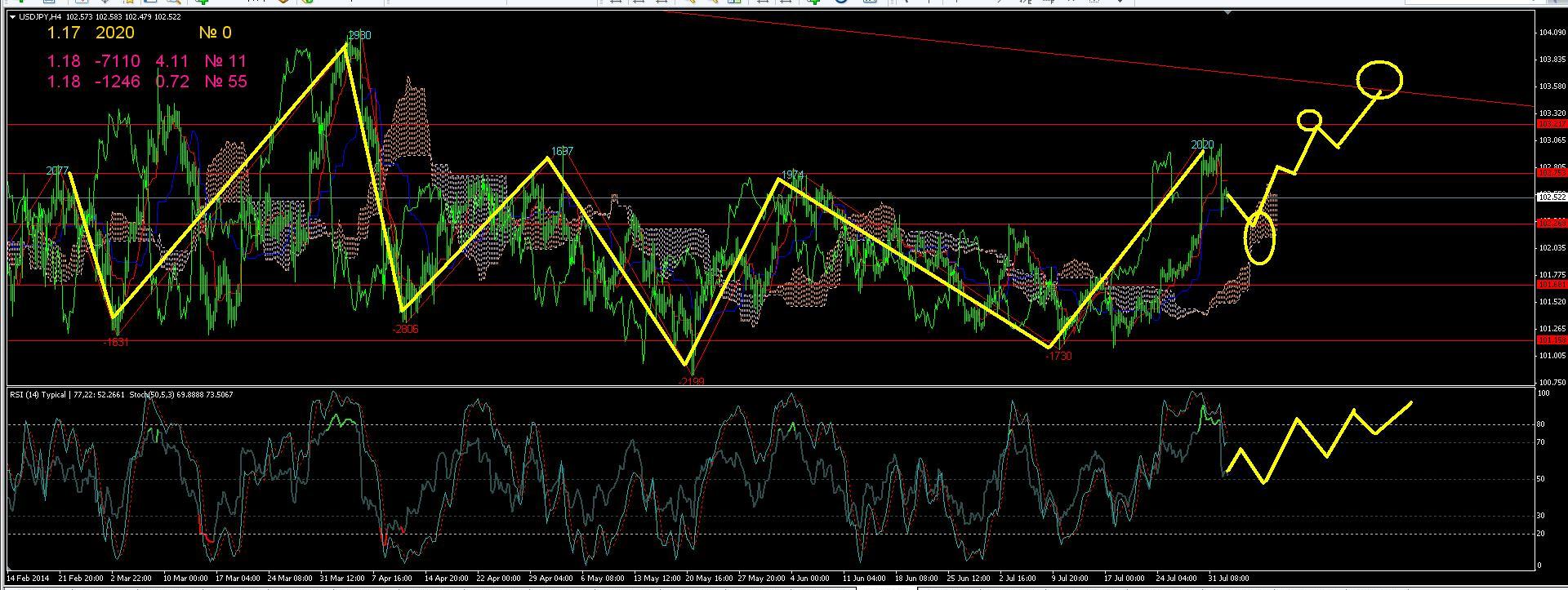Click 31 Jul 08:00 on the time axis
The width and height of the screenshot is (1568, 590).
coord(1229,578)
